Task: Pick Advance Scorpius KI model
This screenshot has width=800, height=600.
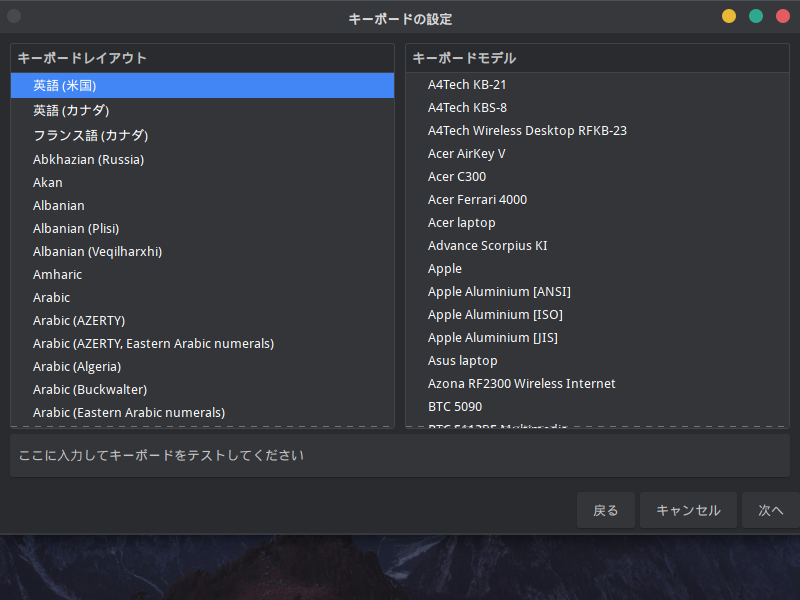Action: point(597,245)
